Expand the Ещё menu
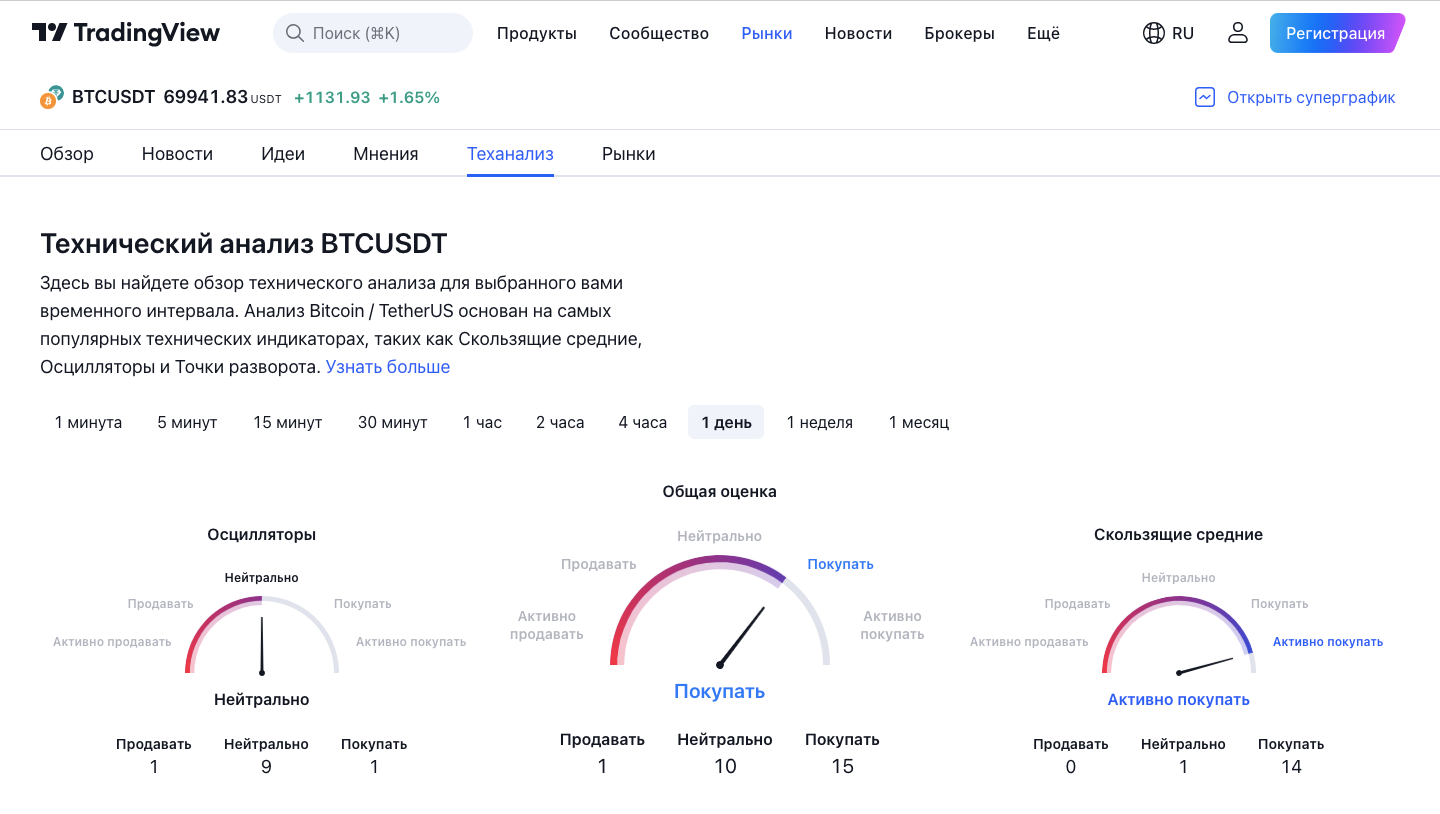Screen dimensions: 1440x814 pyautogui.click(x=1043, y=33)
